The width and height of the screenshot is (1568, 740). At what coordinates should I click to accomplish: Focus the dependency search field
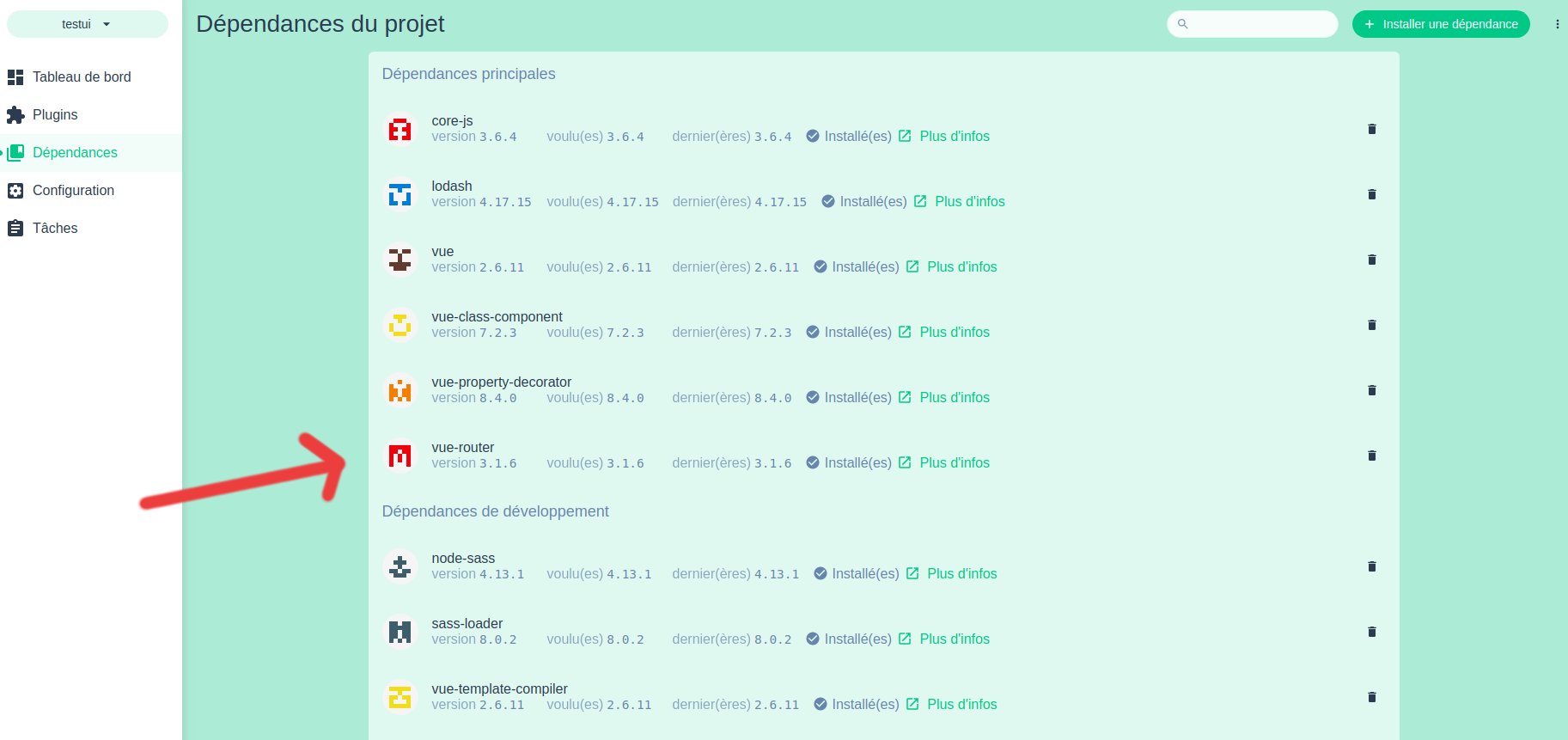(x=1260, y=24)
